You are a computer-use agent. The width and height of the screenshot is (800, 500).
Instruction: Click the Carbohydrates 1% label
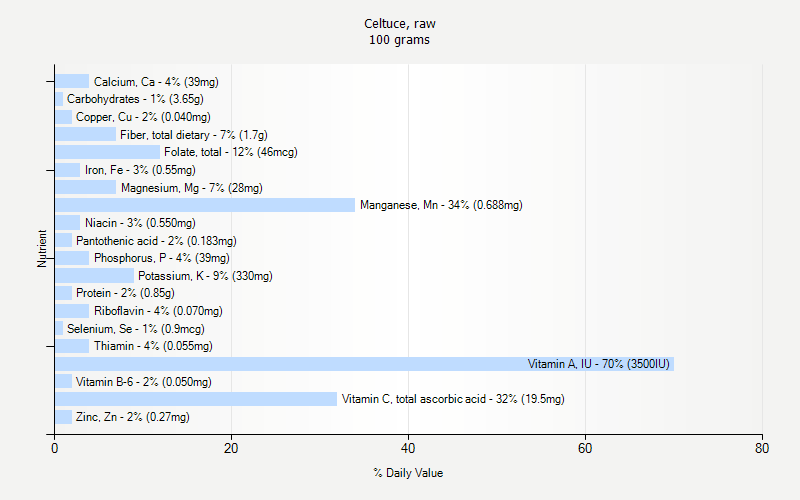(x=135, y=99)
